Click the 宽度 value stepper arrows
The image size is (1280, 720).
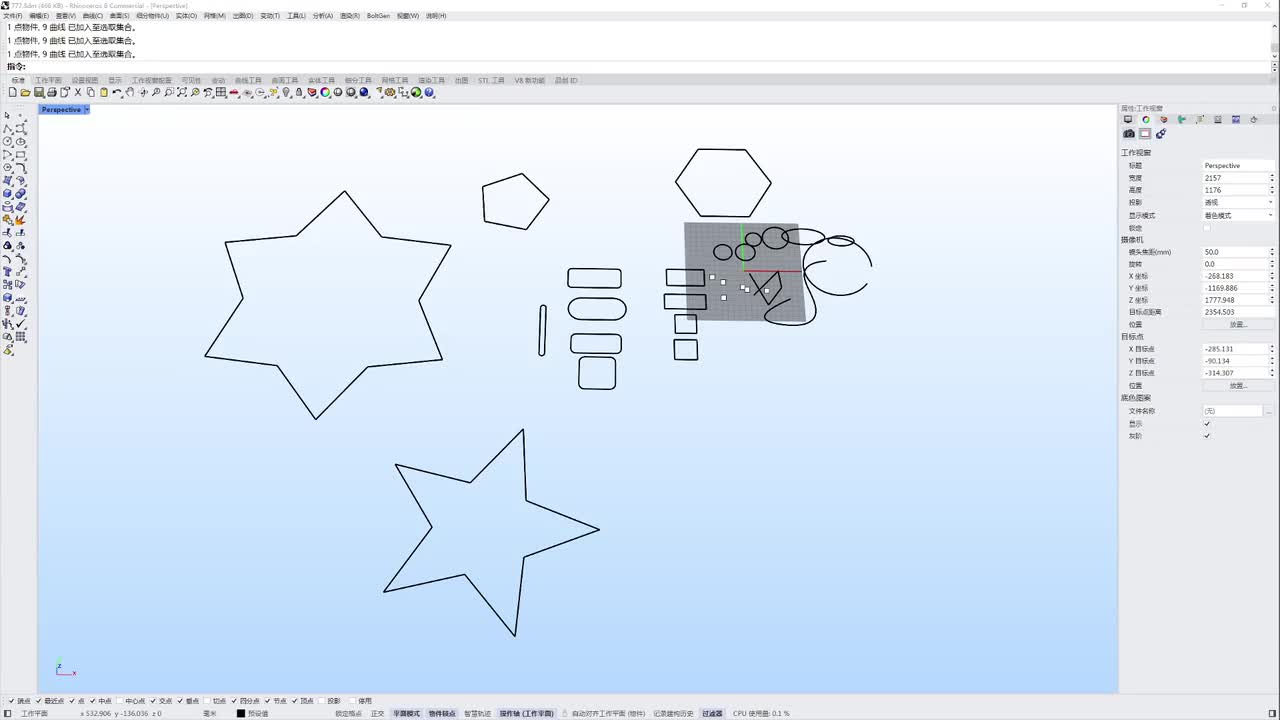point(1272,178)
